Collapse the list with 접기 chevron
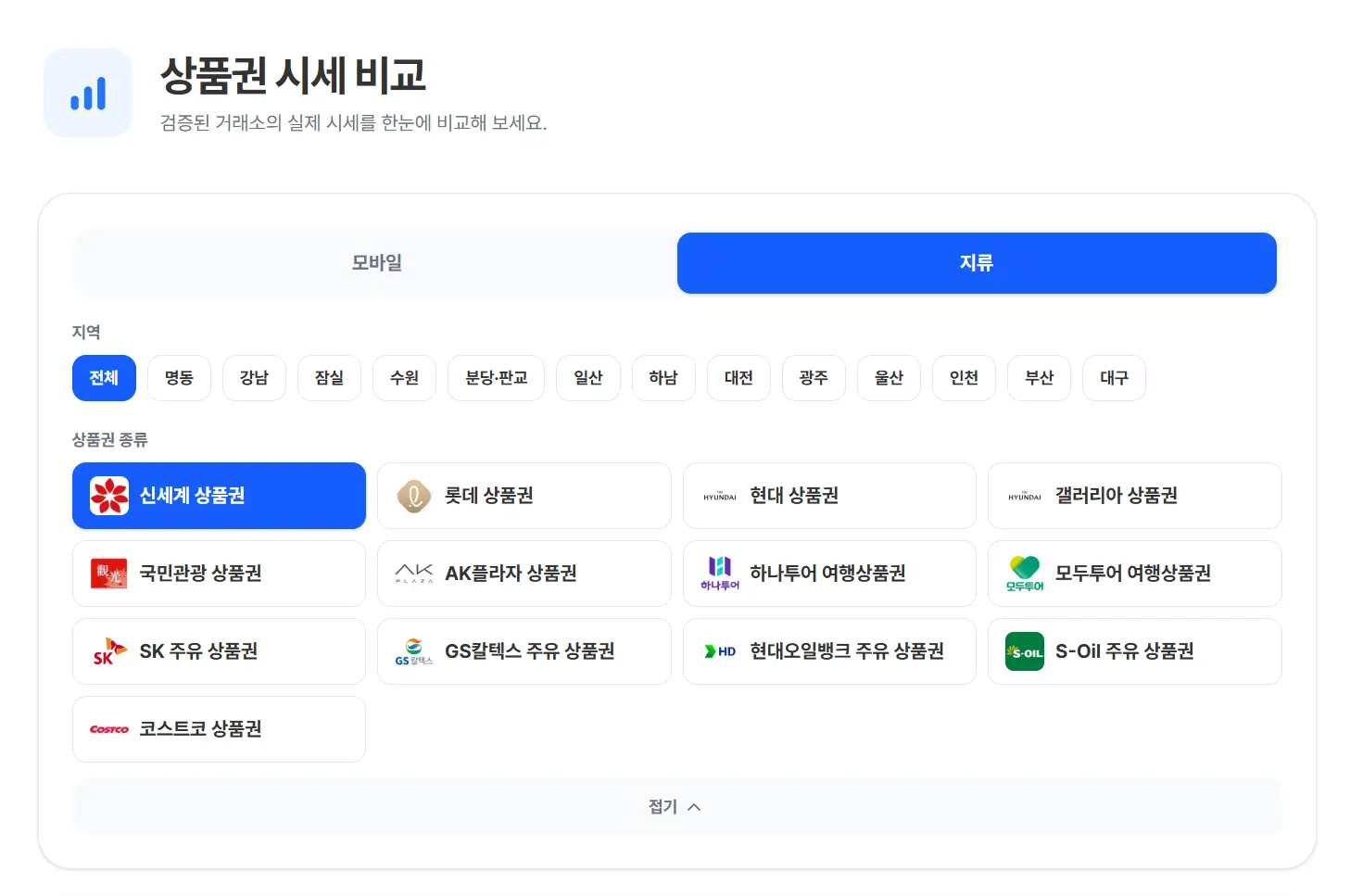Viewport: 1363px width, 896px height. coord(676,807)
